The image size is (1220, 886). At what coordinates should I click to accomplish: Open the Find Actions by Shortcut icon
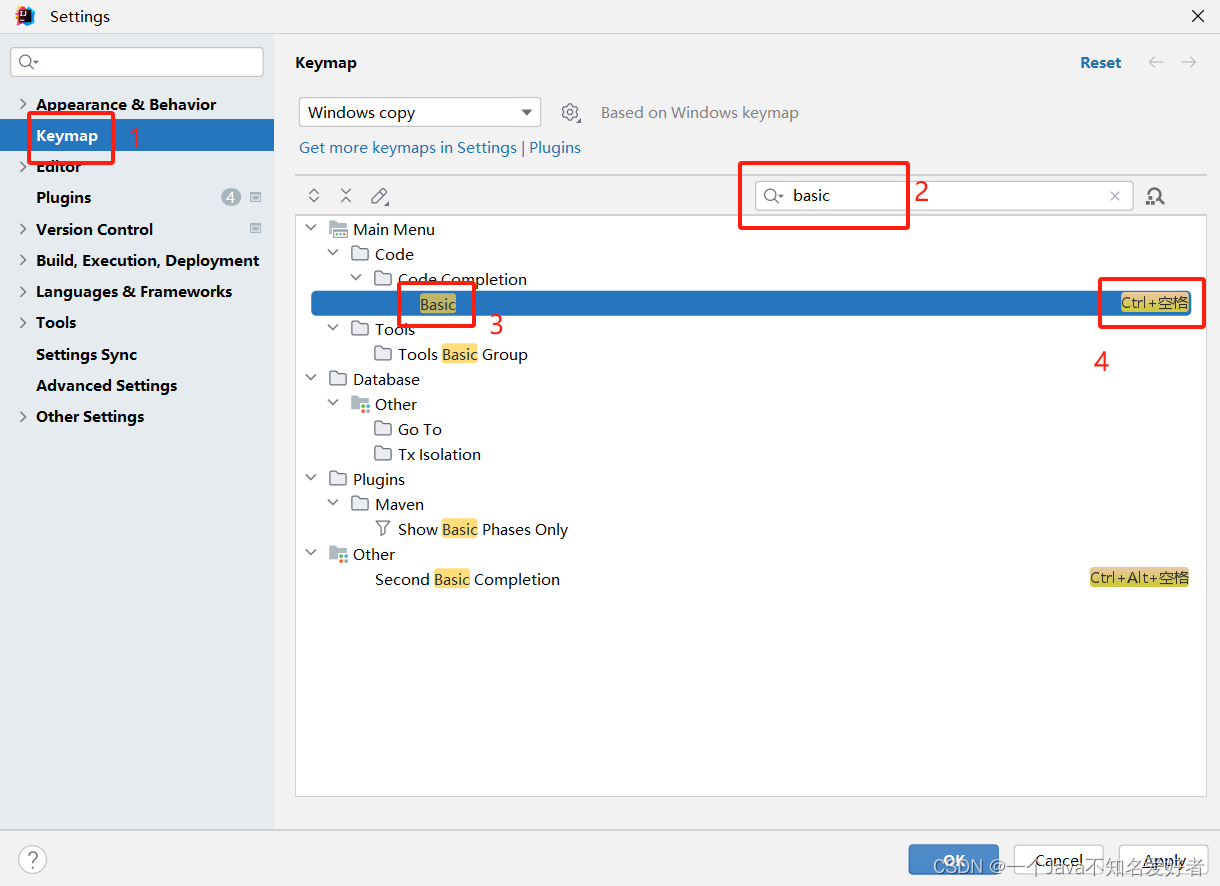1155,196
